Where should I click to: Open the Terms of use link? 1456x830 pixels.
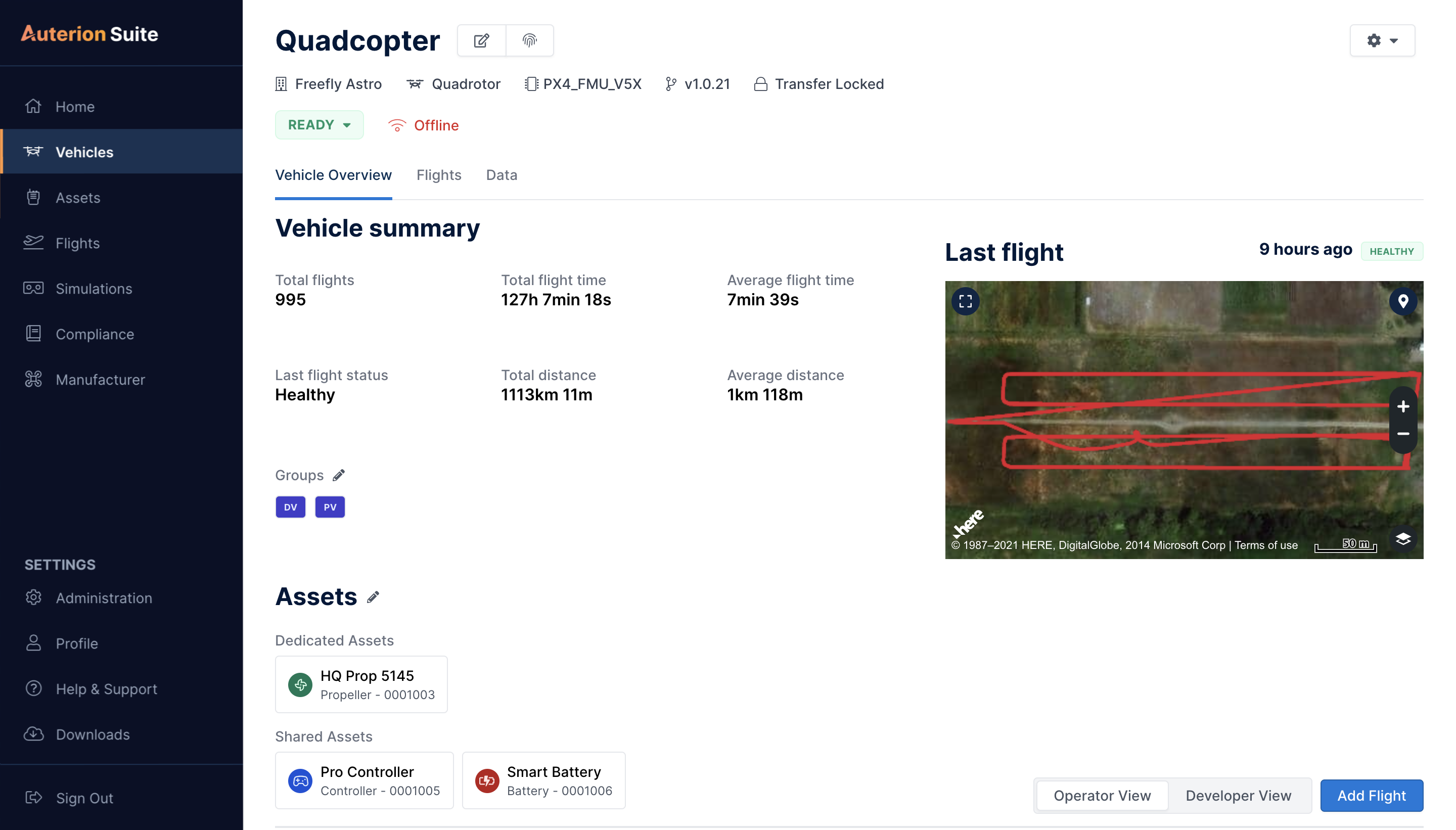coord(1266,545)
